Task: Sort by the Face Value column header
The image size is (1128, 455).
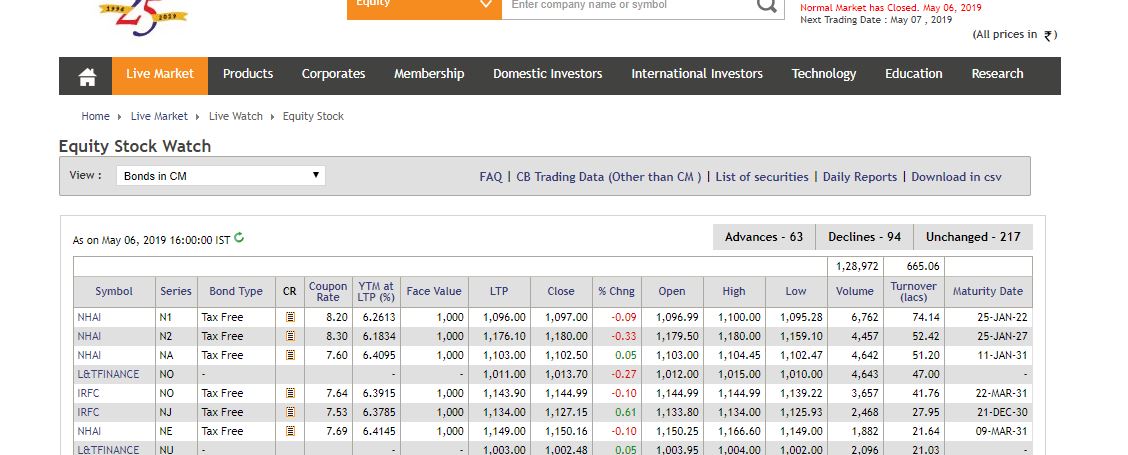Action: (434, 292)
